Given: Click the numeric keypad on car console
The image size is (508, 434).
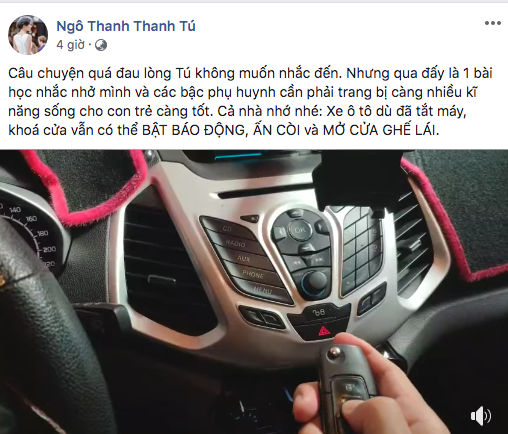Looking at the screenshot, I should [361, 250].
